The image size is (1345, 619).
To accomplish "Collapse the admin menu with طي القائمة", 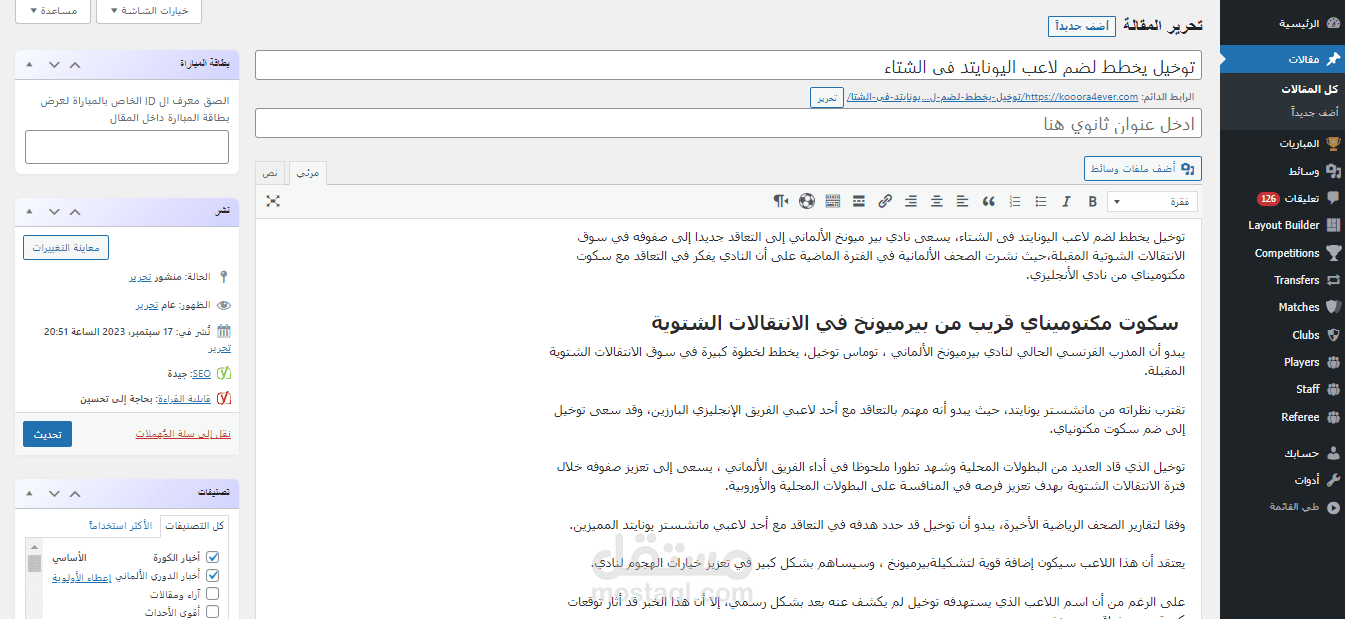I will point(1282,507).
